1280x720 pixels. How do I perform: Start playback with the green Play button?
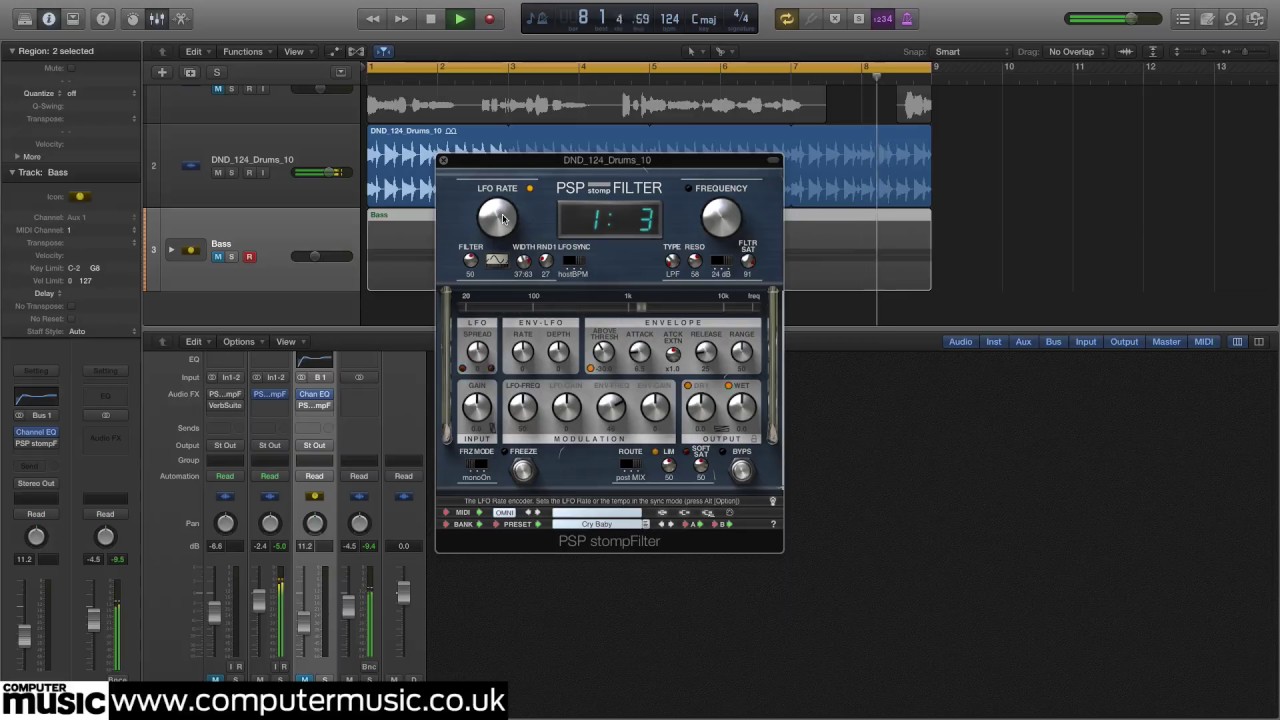[x=460, y=19]
